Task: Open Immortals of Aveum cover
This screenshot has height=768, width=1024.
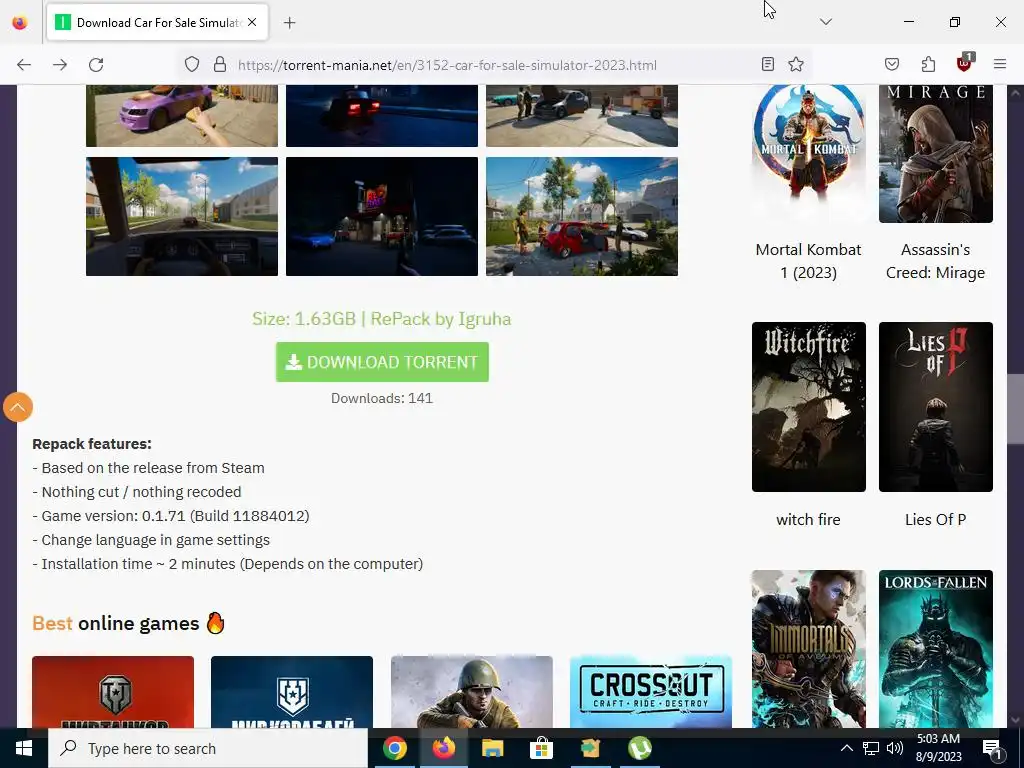Action: [x=808, y=649]
